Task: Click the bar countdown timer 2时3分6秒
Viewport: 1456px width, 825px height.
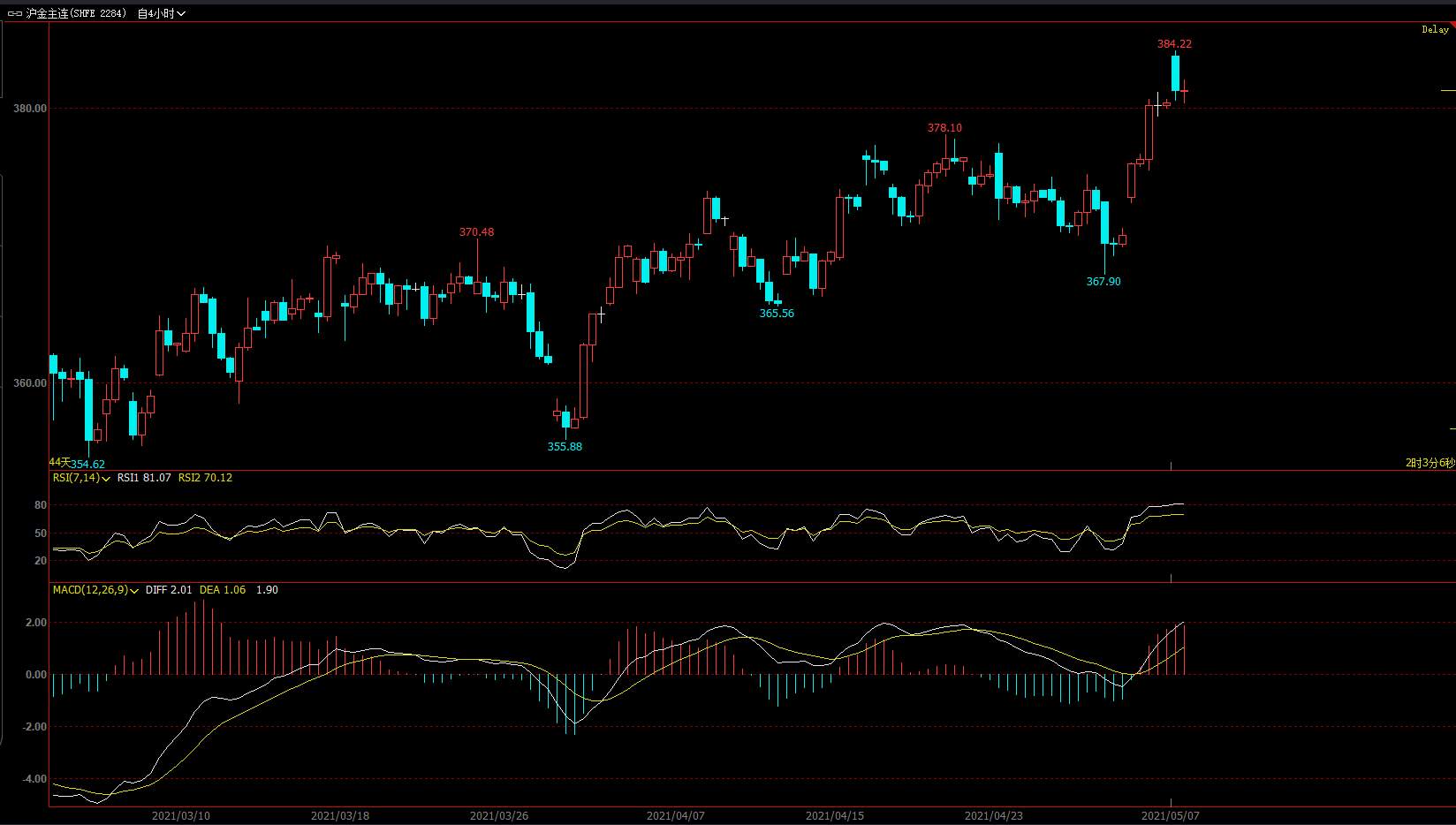Action: [1429, 463]
